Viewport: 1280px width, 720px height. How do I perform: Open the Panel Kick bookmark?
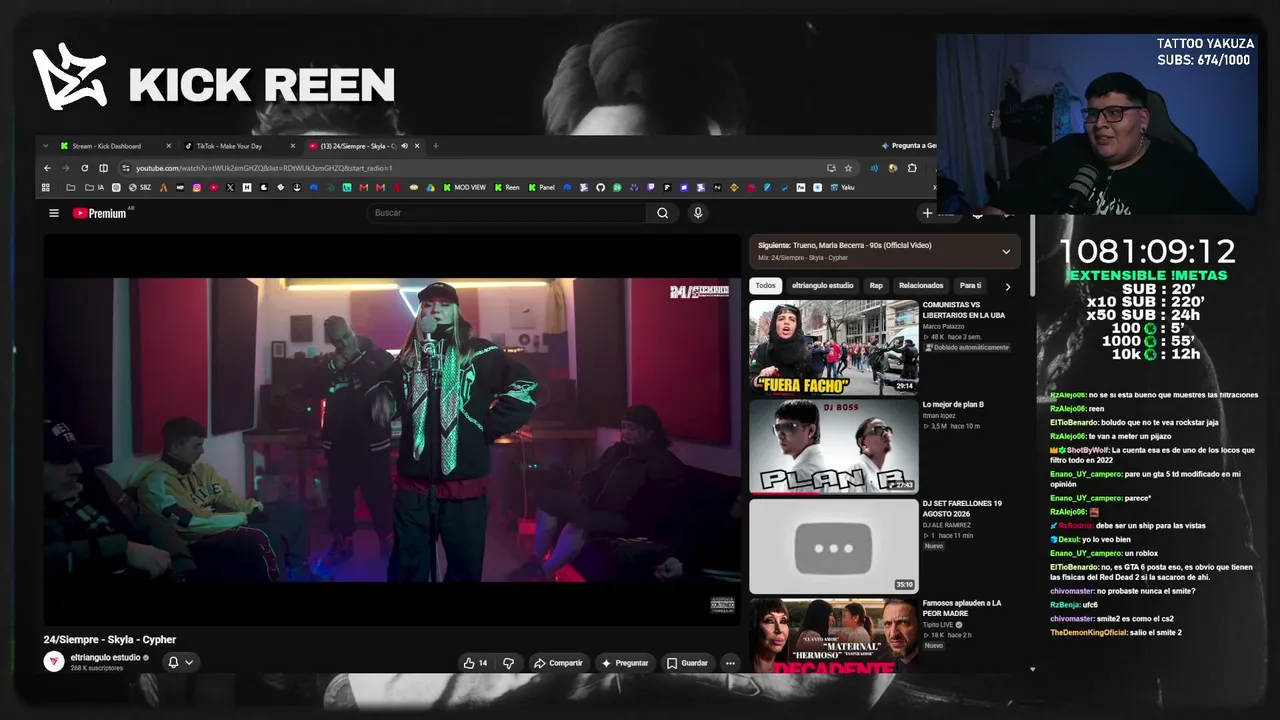pos(541,187)
